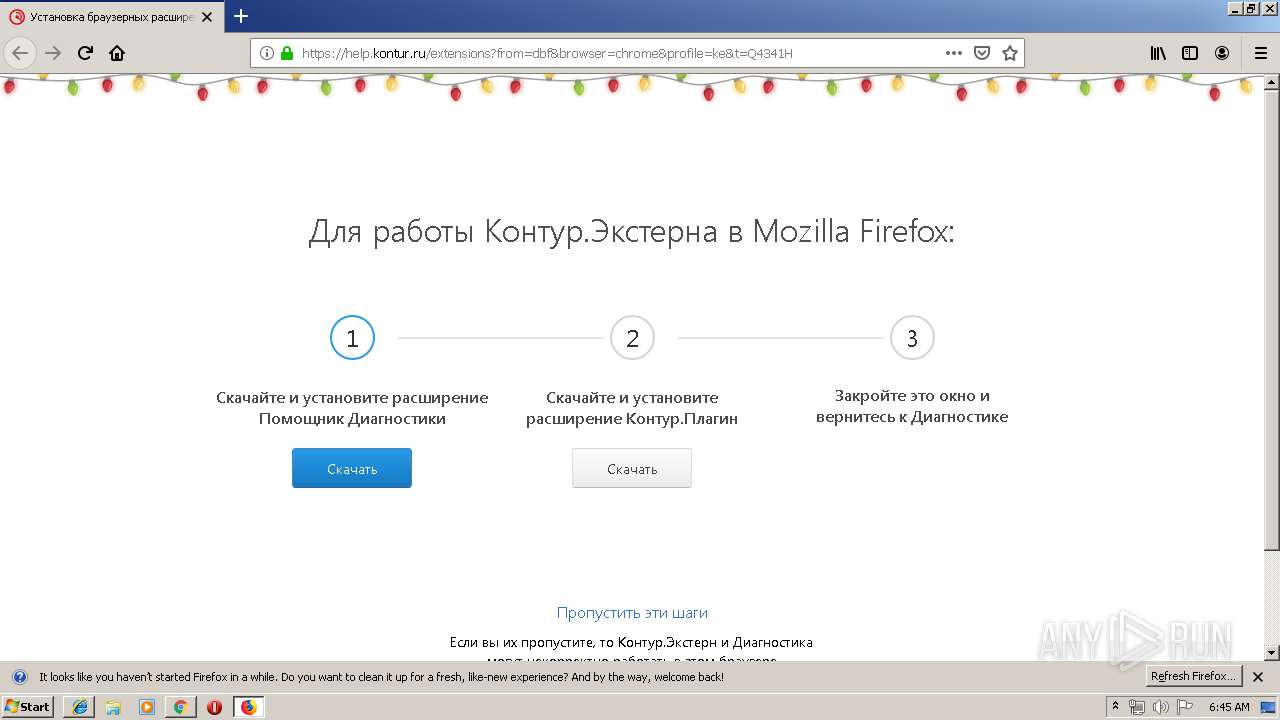Bookmark this page with the star
Screen dimensions: 1280x720
tap(1010, 53)
